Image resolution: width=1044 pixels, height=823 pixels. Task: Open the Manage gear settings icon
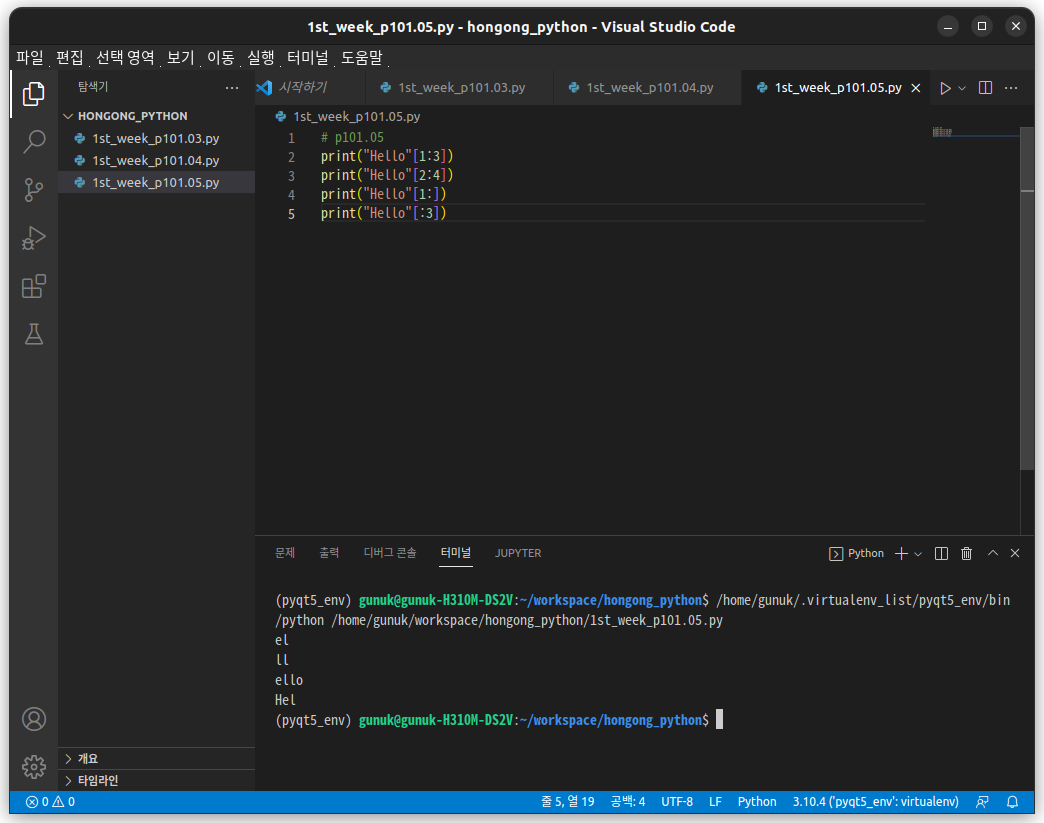33,767
